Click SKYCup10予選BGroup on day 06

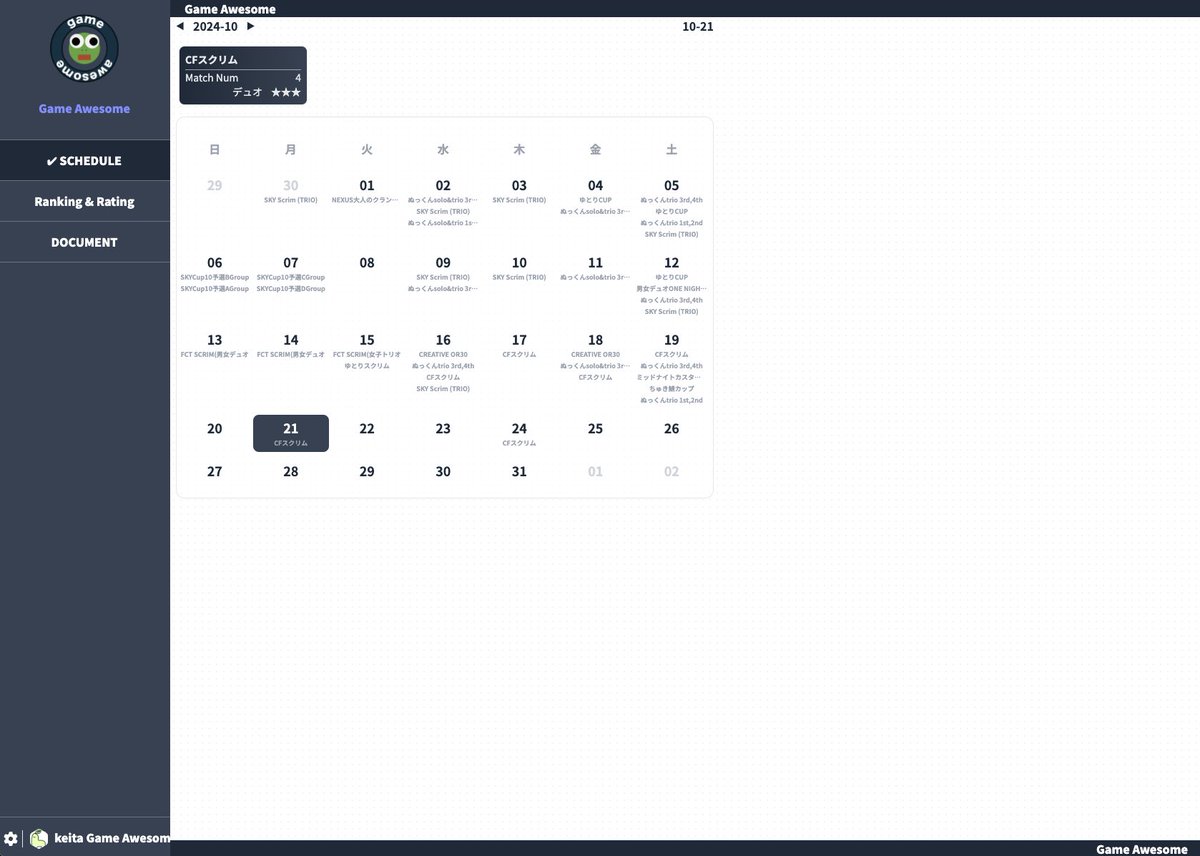pyautogui.click(x=215, y=277)
